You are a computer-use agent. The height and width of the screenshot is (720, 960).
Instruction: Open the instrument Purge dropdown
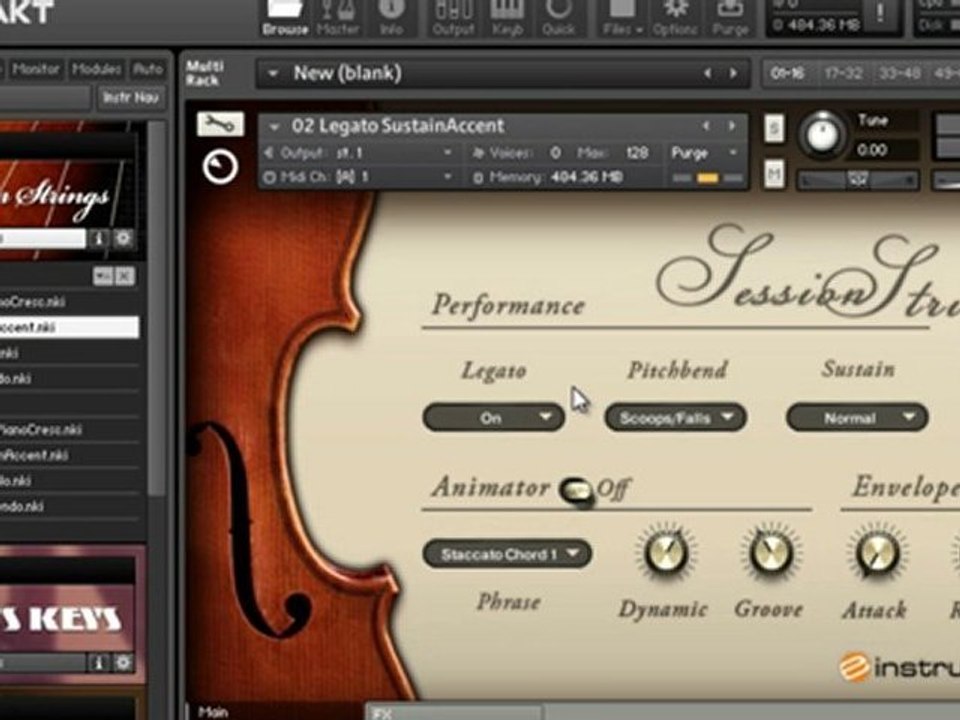(705, 152)
